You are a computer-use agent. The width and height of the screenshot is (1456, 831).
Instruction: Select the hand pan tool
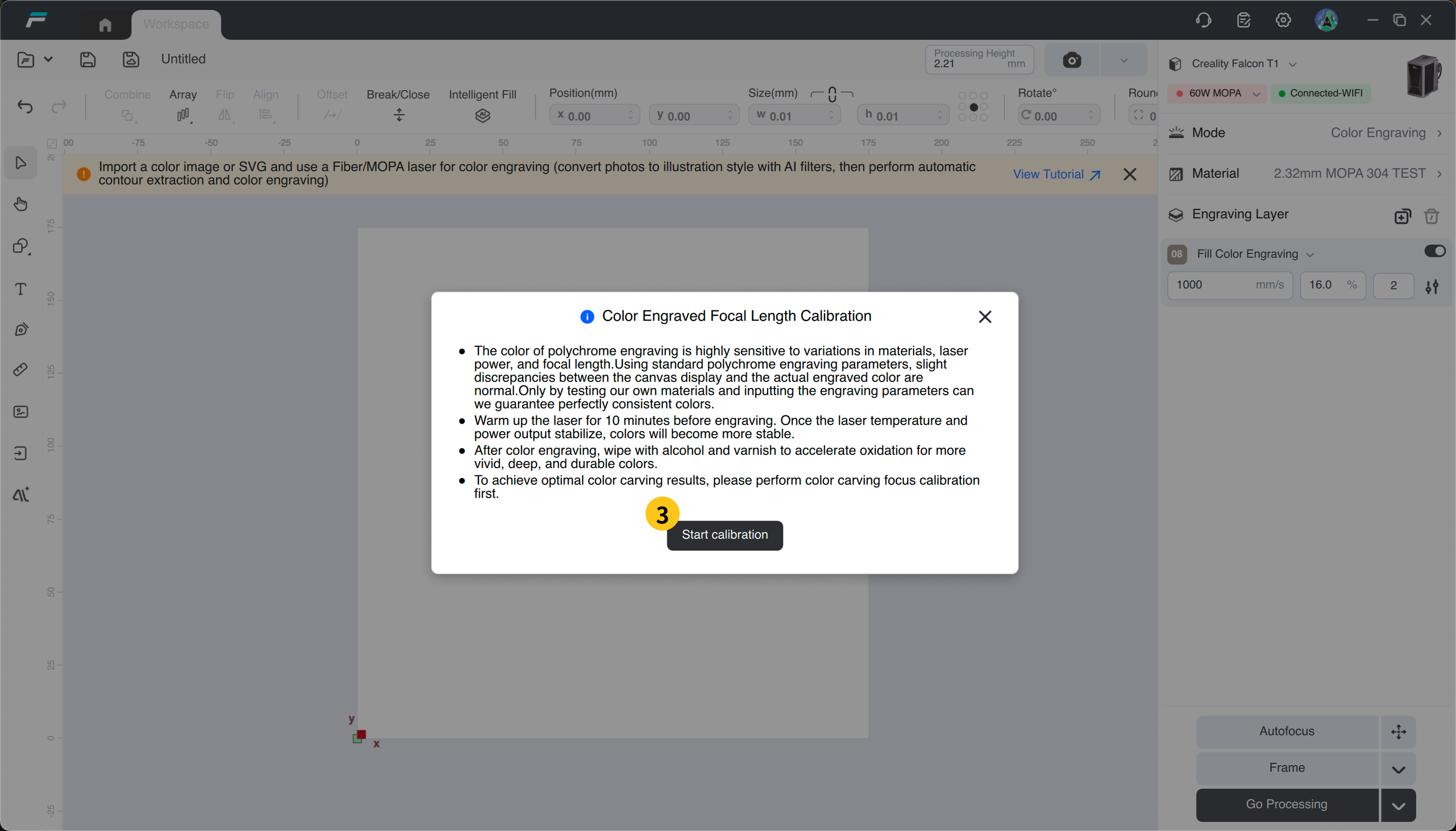[x=21, y=204]
